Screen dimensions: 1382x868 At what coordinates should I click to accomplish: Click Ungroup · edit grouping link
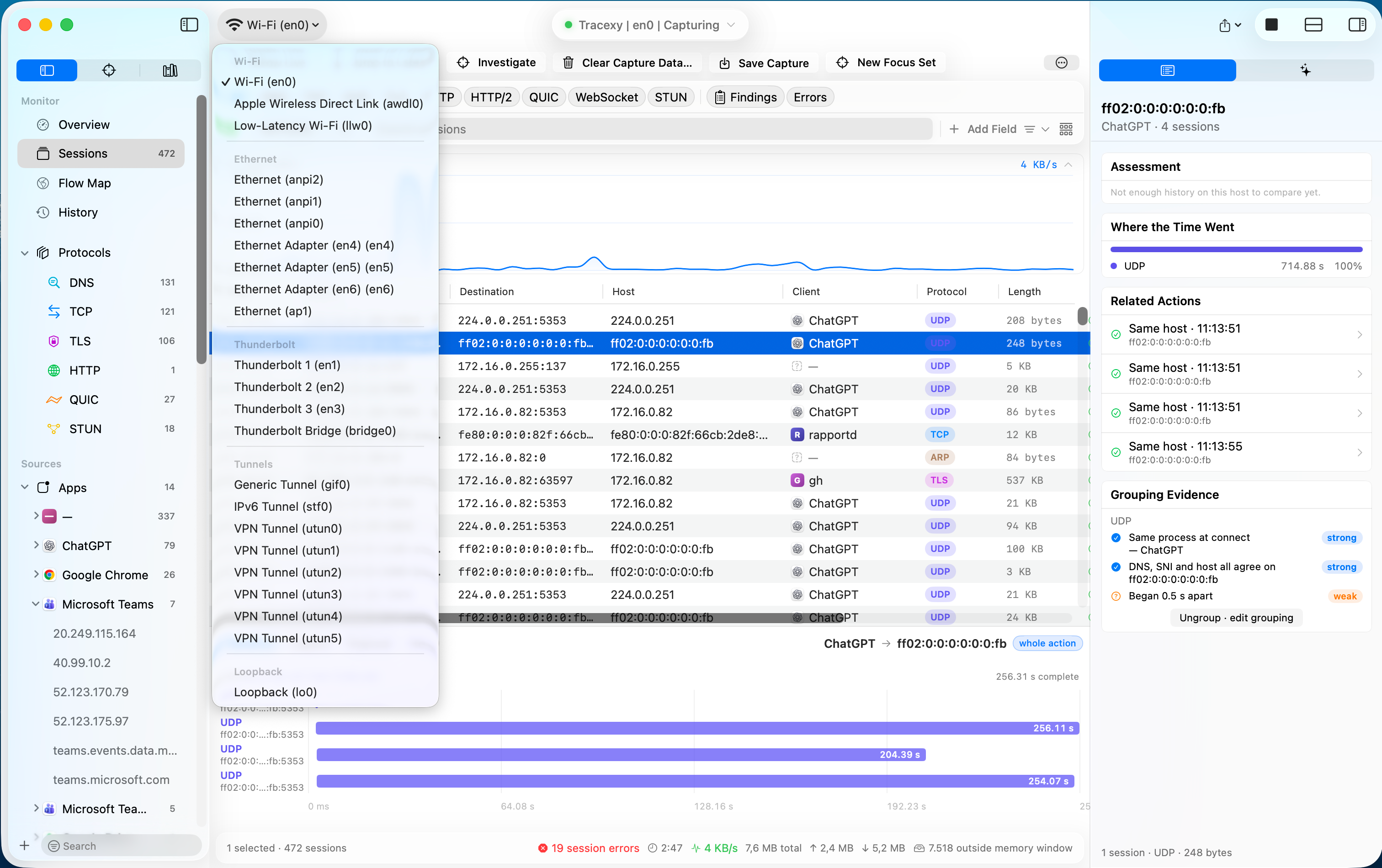point(1236,617)
